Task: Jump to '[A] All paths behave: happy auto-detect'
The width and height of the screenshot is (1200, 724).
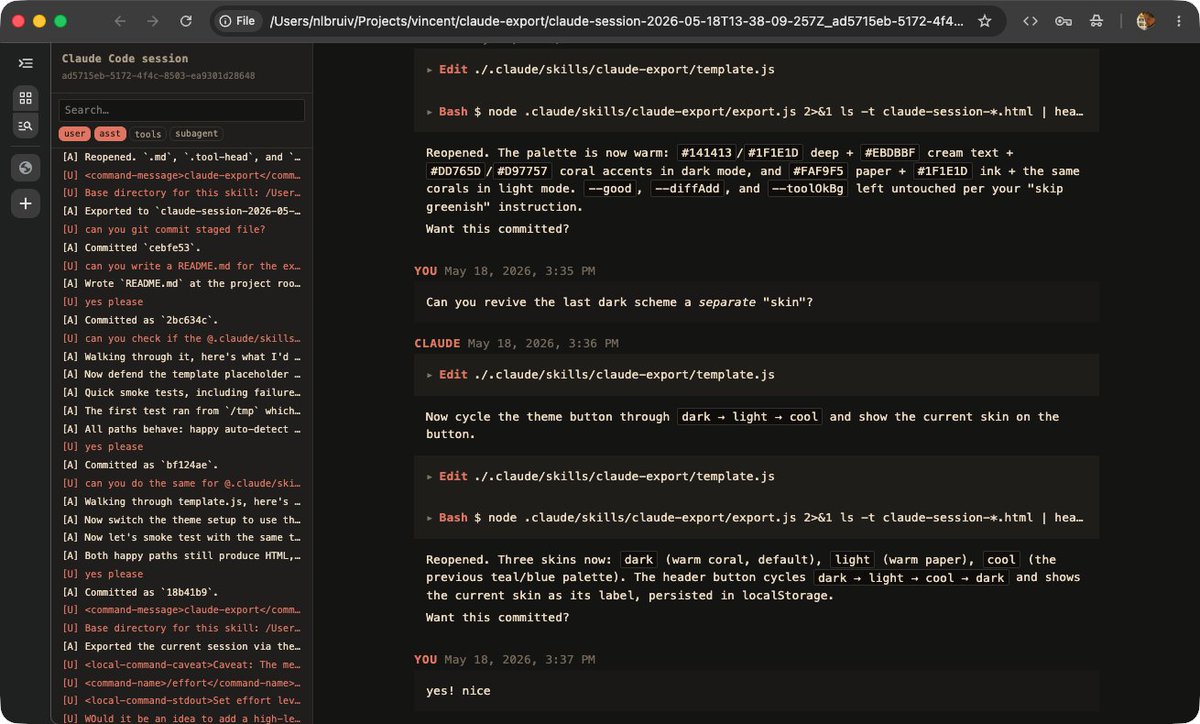Action: point(182,428)
